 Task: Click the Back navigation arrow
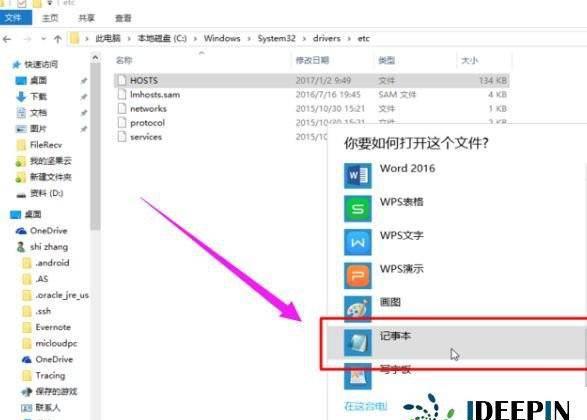(x=7, y=39)
